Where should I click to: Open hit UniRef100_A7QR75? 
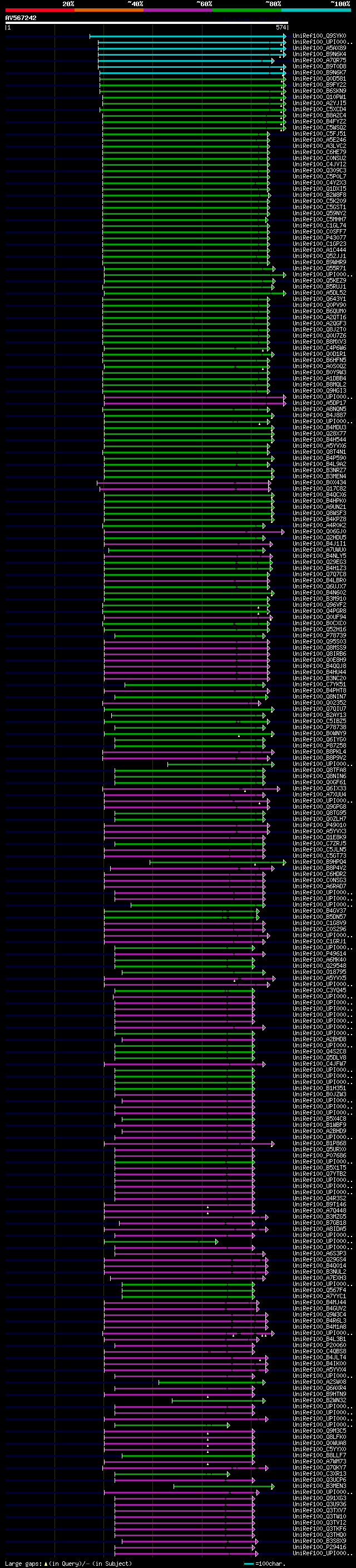click(319, 60)
